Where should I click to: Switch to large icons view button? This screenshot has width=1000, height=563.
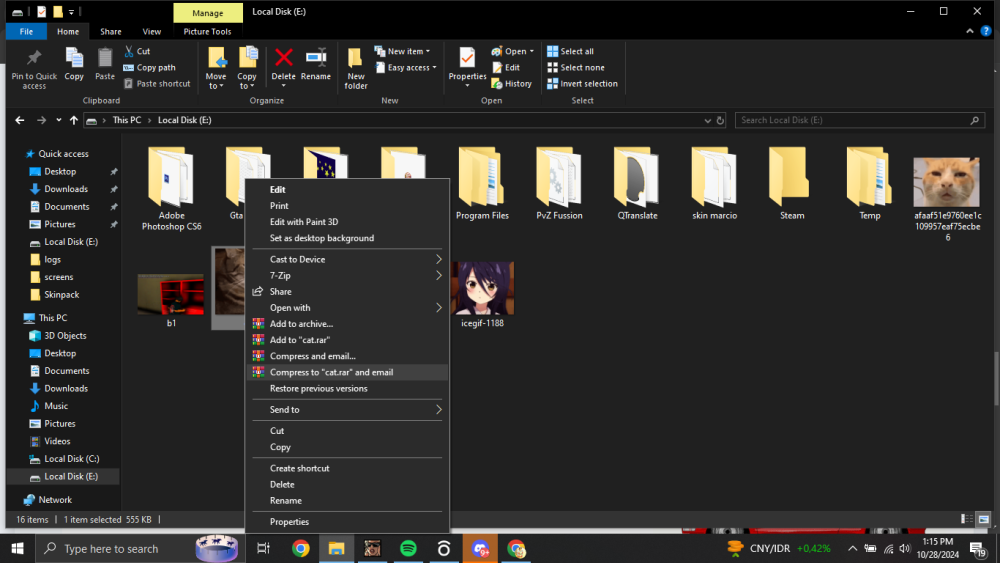click(984, 520)
